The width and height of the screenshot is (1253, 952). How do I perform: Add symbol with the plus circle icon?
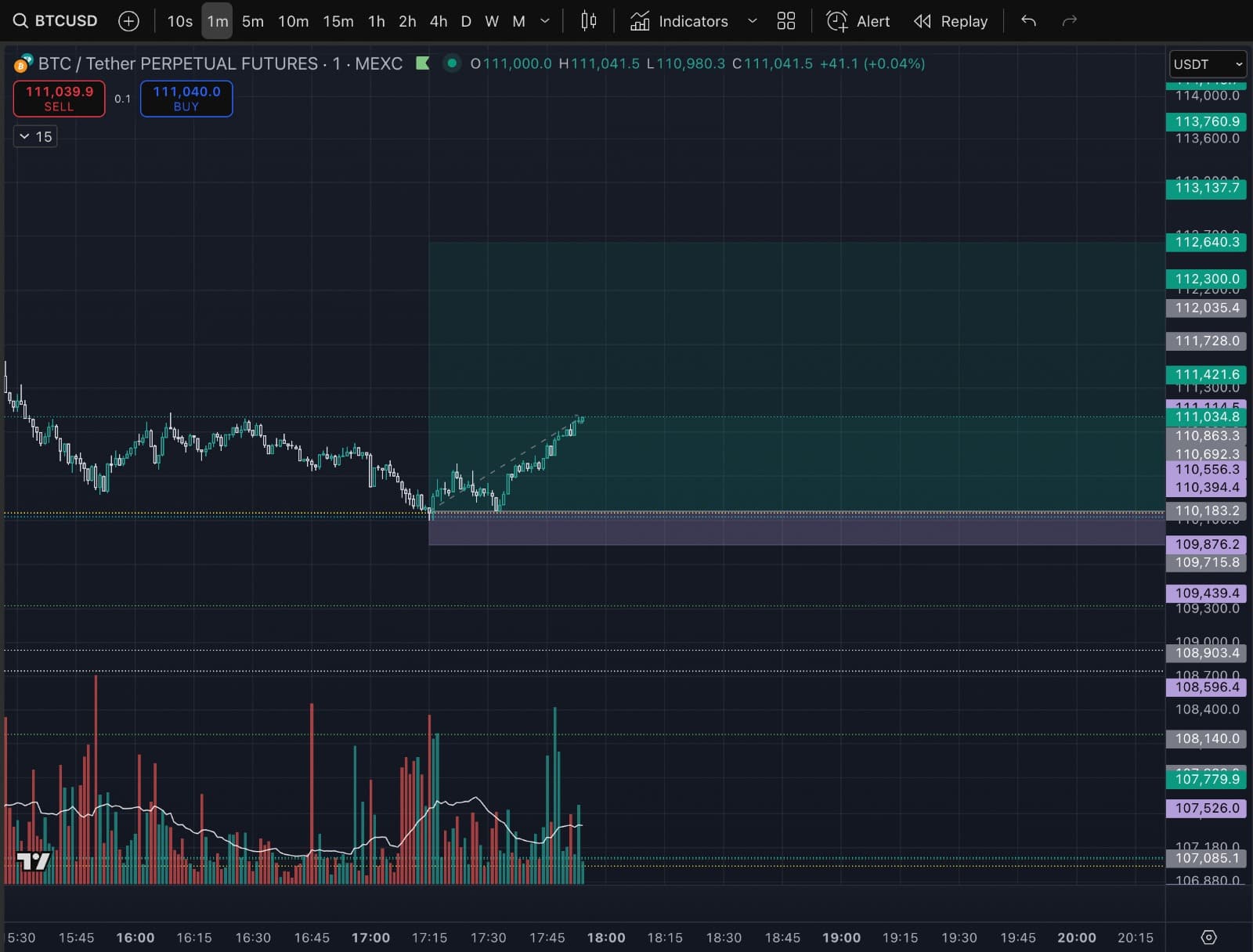point(128,21)
